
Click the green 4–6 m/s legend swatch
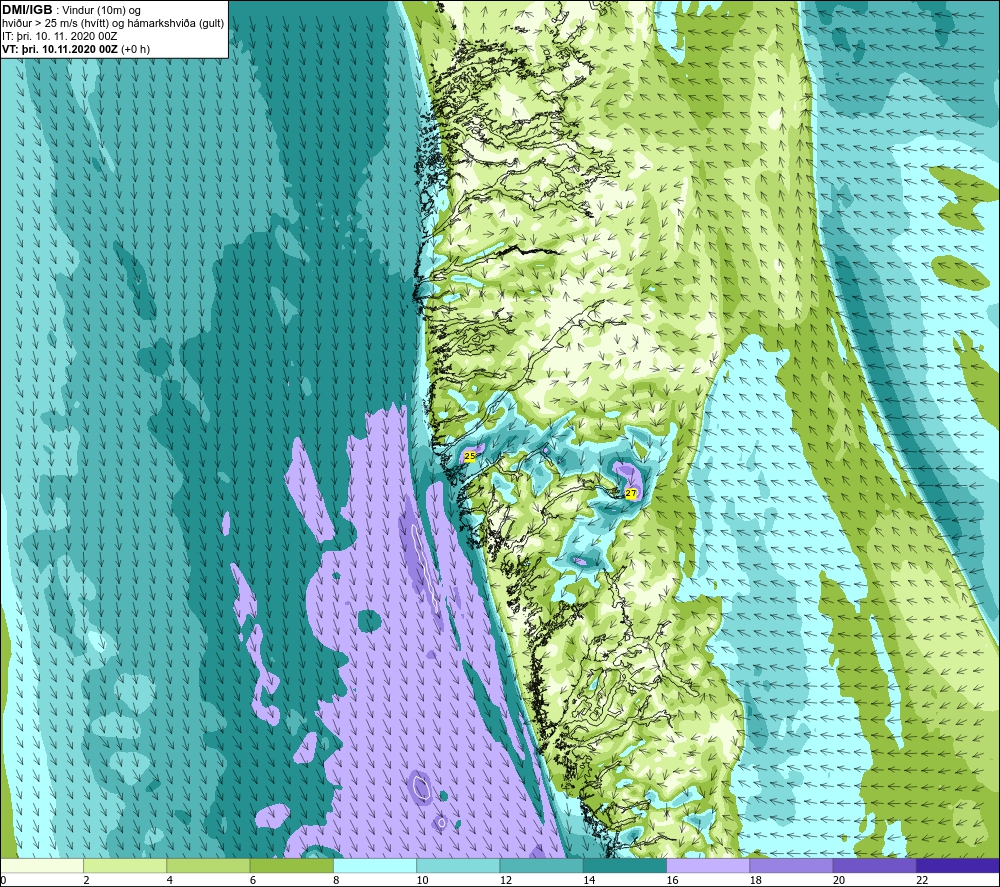209,865
